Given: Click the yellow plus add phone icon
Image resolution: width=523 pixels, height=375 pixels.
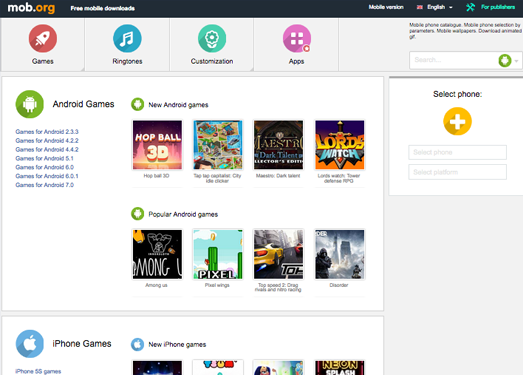Looking at the screenshot, I should (457, 121).
